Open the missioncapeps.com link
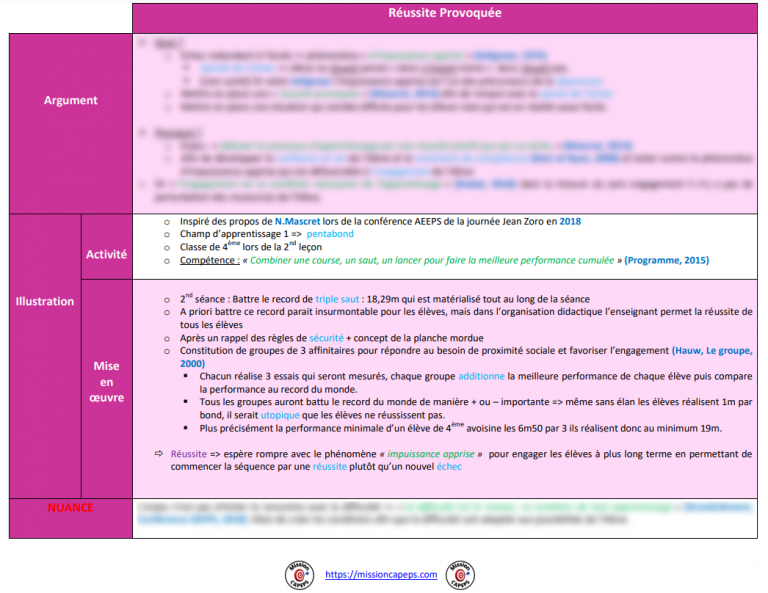 pos(382,575)
